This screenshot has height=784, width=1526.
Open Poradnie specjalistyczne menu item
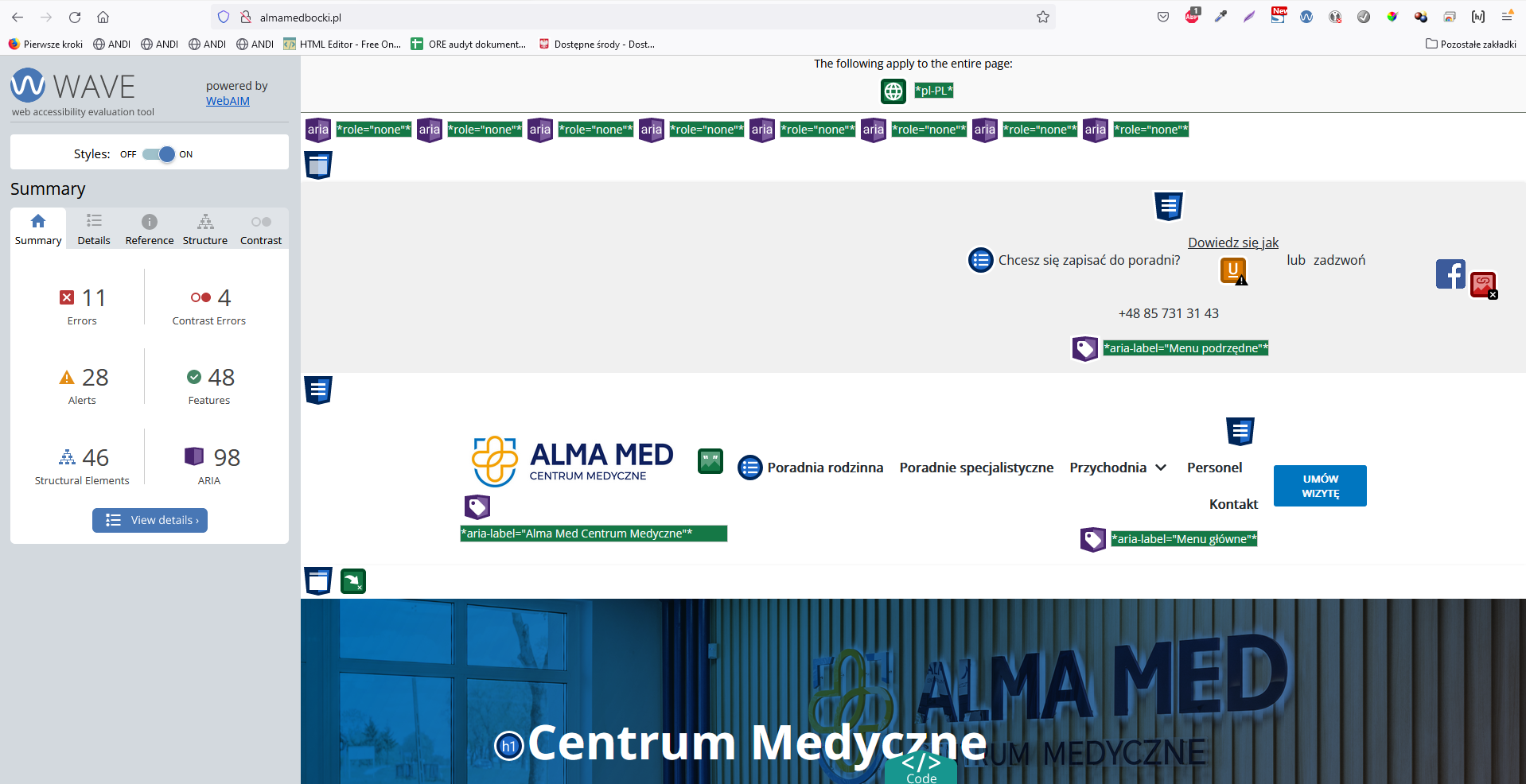click(976, 468)
